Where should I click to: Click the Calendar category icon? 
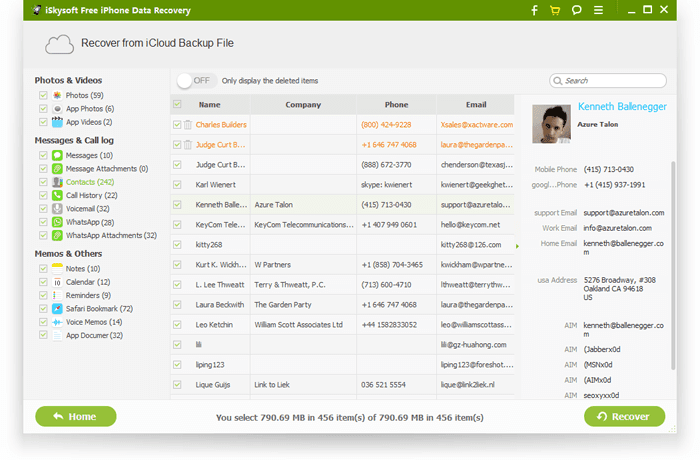[57, 282]
